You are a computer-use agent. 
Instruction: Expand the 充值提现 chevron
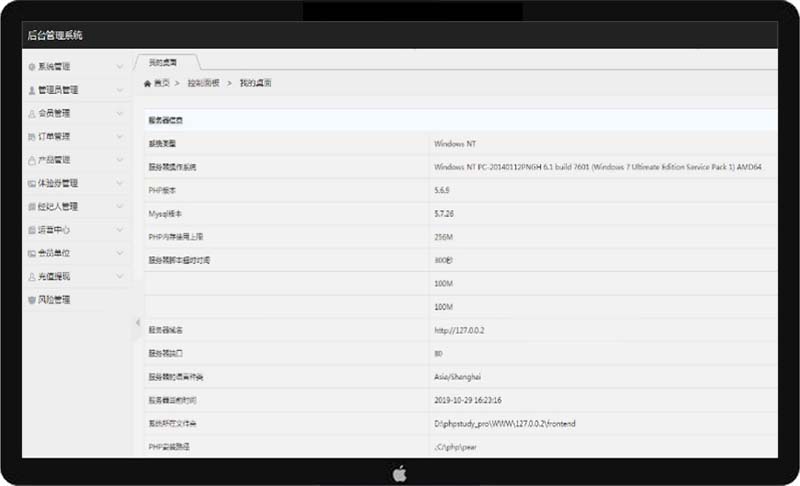pyautogui.click(x=119, y=276)
